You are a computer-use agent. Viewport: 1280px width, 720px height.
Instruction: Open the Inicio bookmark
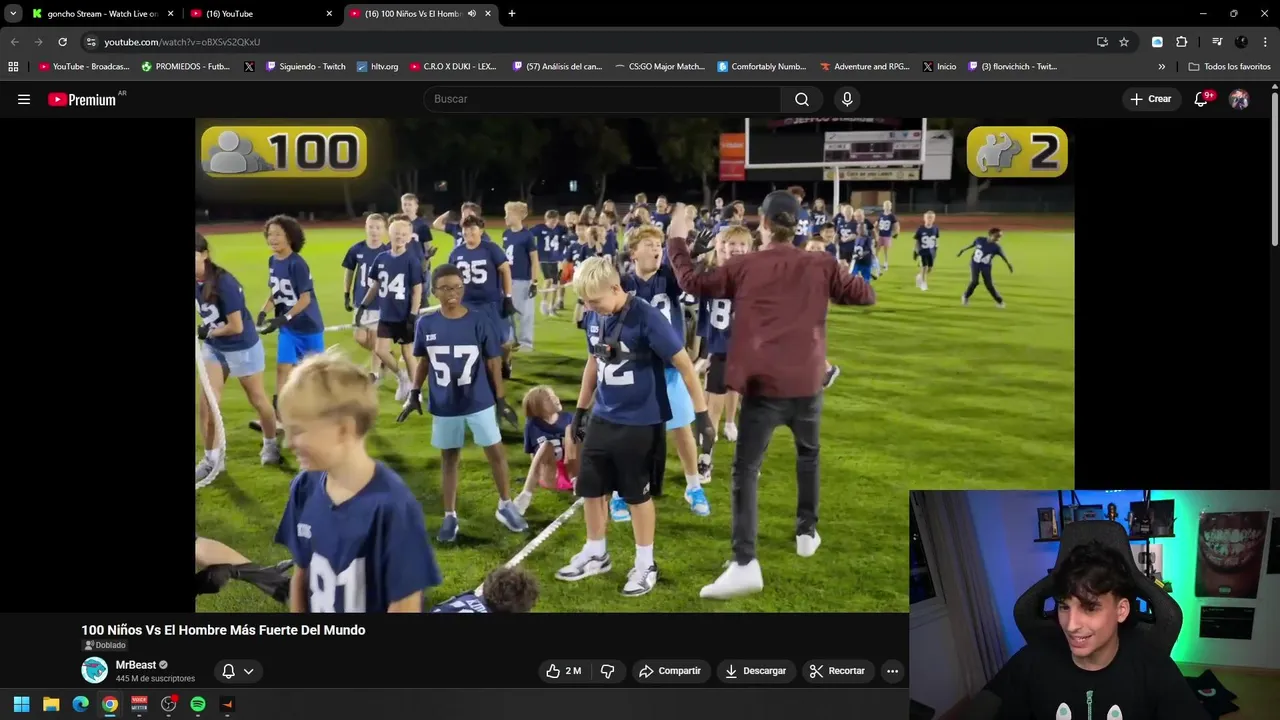[939, 67]
